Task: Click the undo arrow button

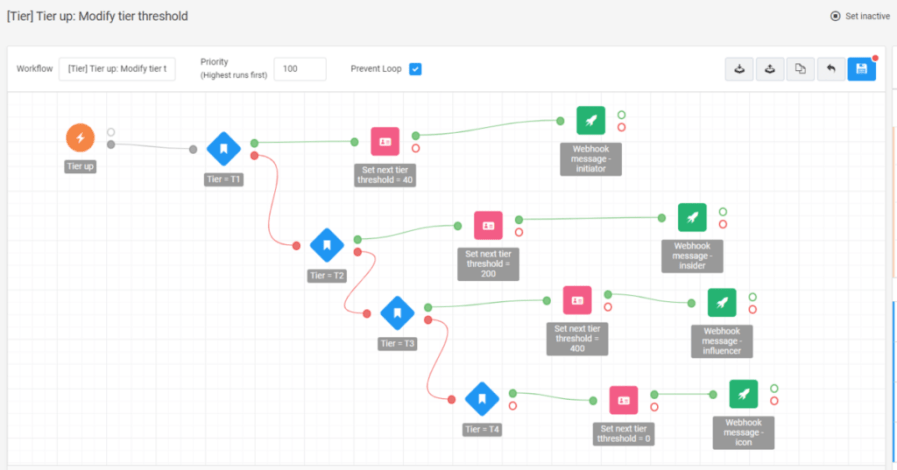Action: tap(830, 69)
